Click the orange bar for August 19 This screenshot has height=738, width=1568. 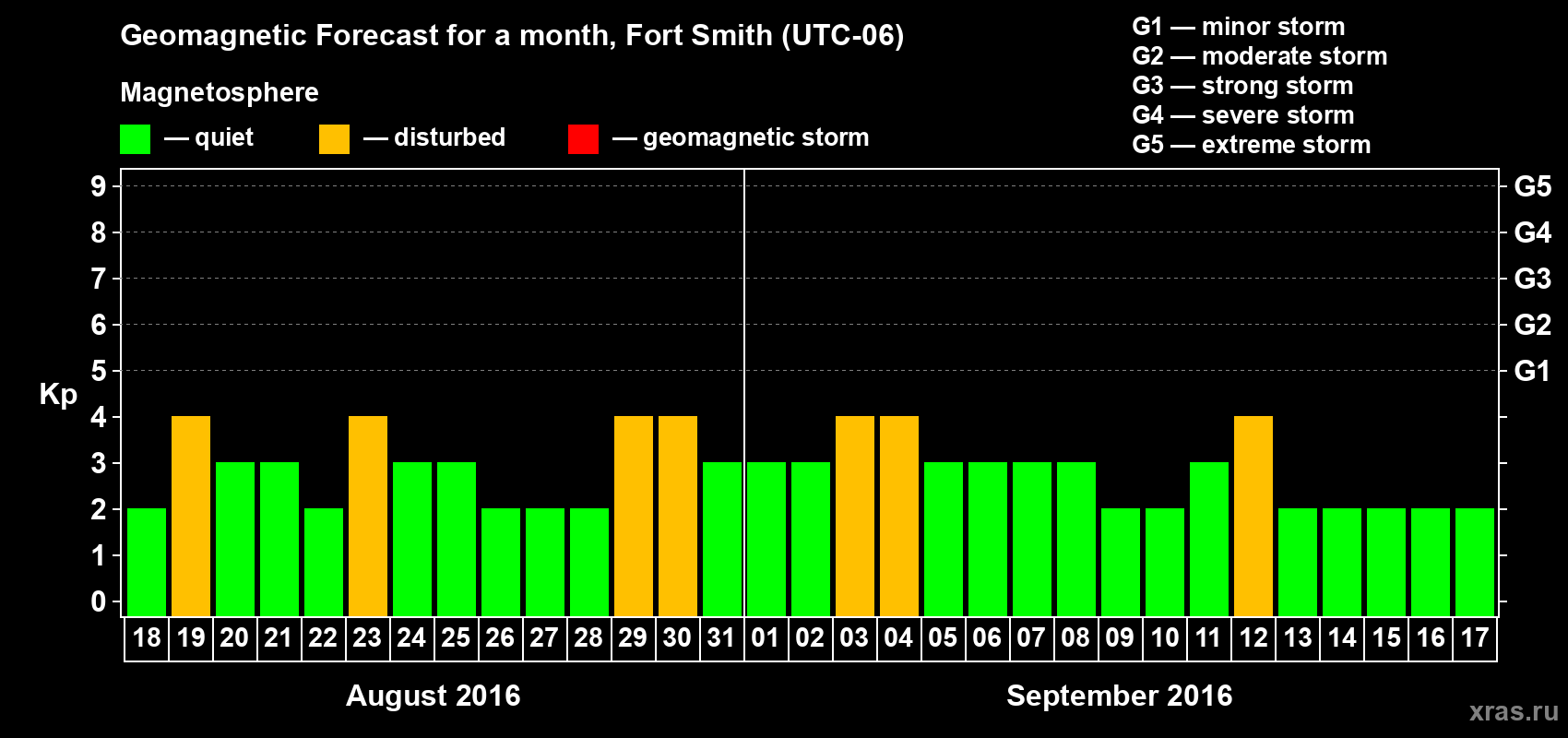tap(191, 516)
